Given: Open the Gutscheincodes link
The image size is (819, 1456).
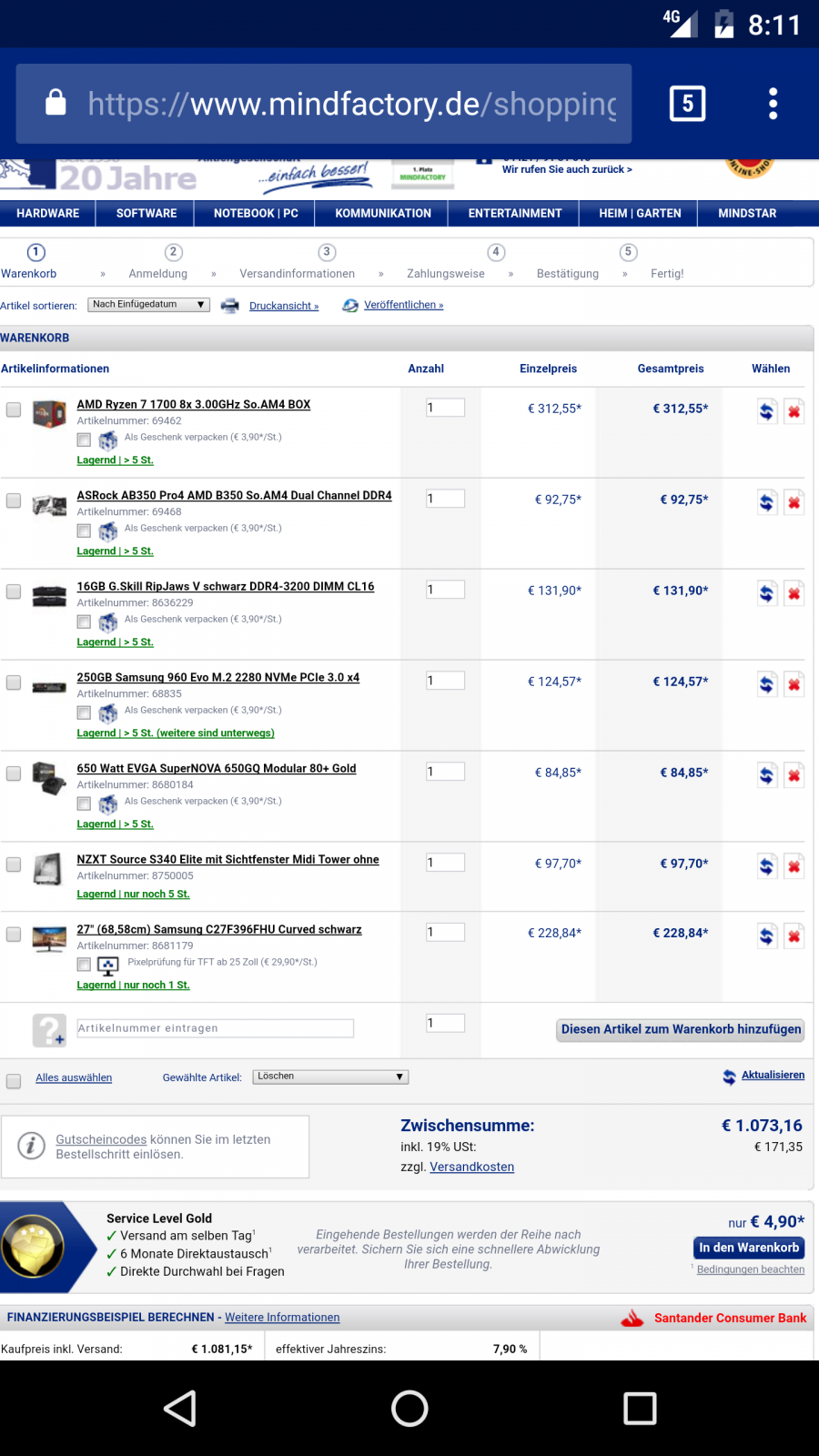Looking at the screenshot, I should point(101,1139).
